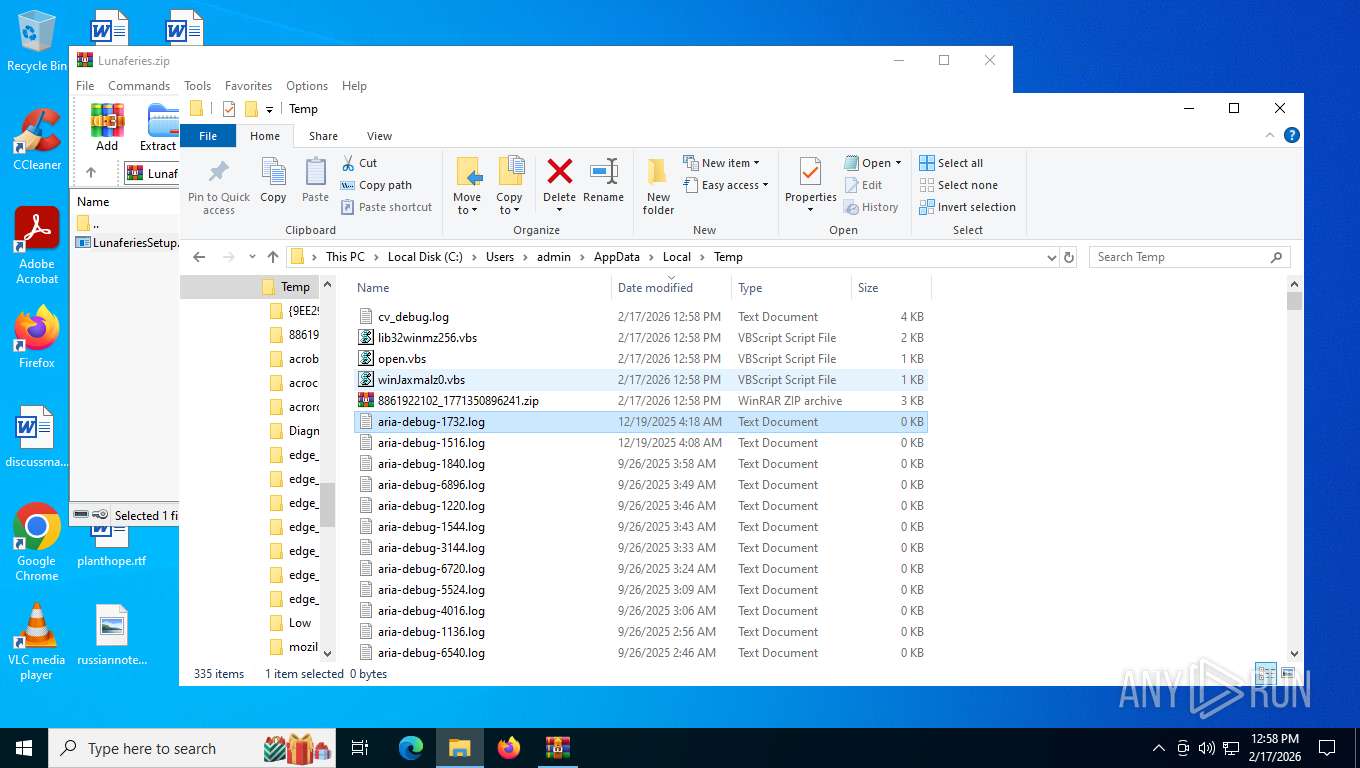
Task: Open Firefox from the taskbar
Action: click(x=509, y=748)
